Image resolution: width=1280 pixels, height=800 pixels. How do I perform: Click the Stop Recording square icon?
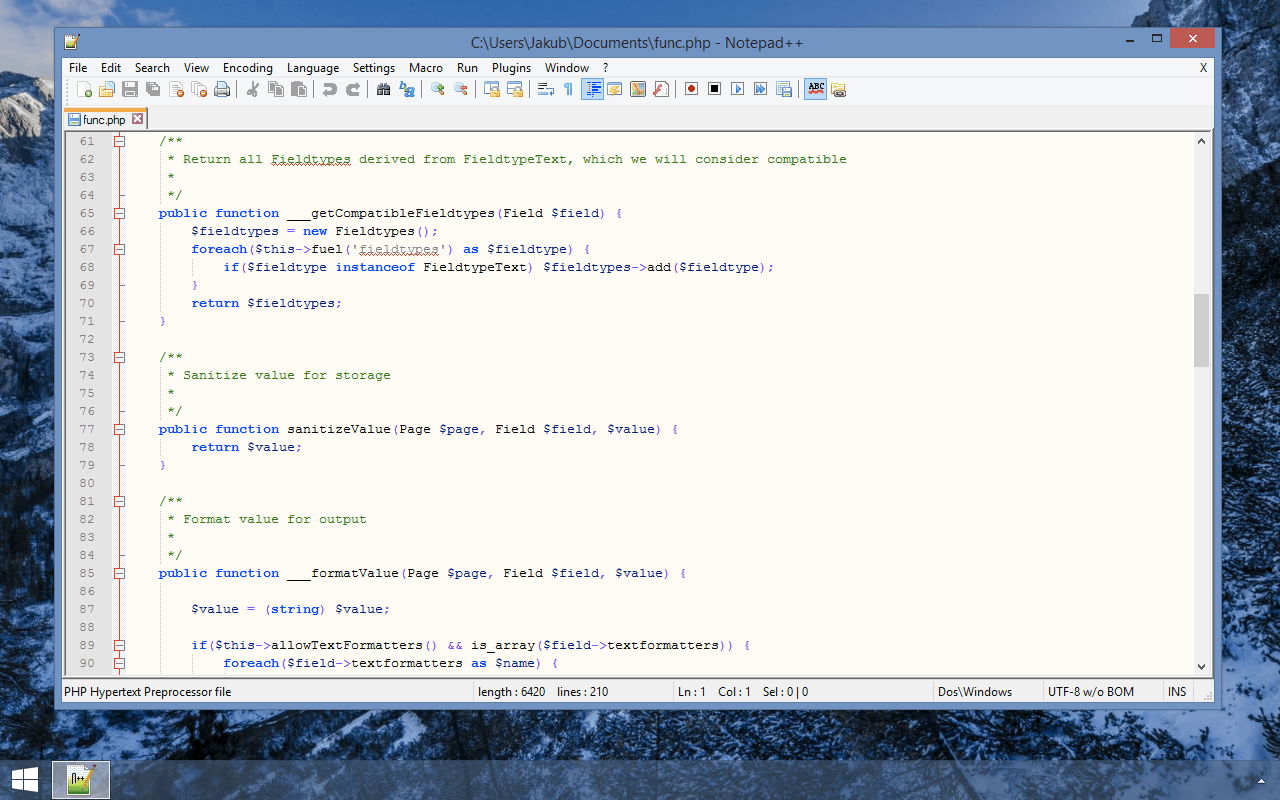point(714,89)
